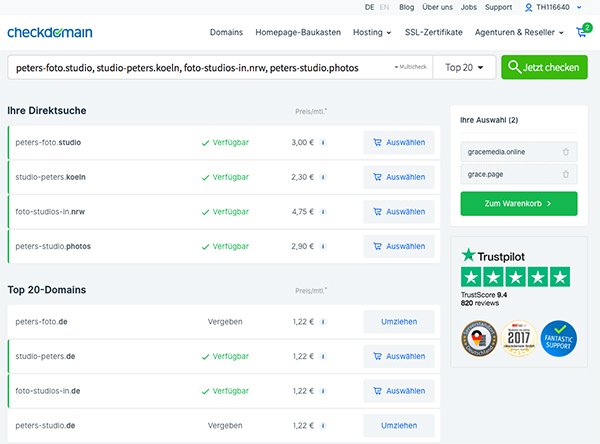
Task: Click grace.page in Ihre Auswahl
Action: tap(485, 175)
